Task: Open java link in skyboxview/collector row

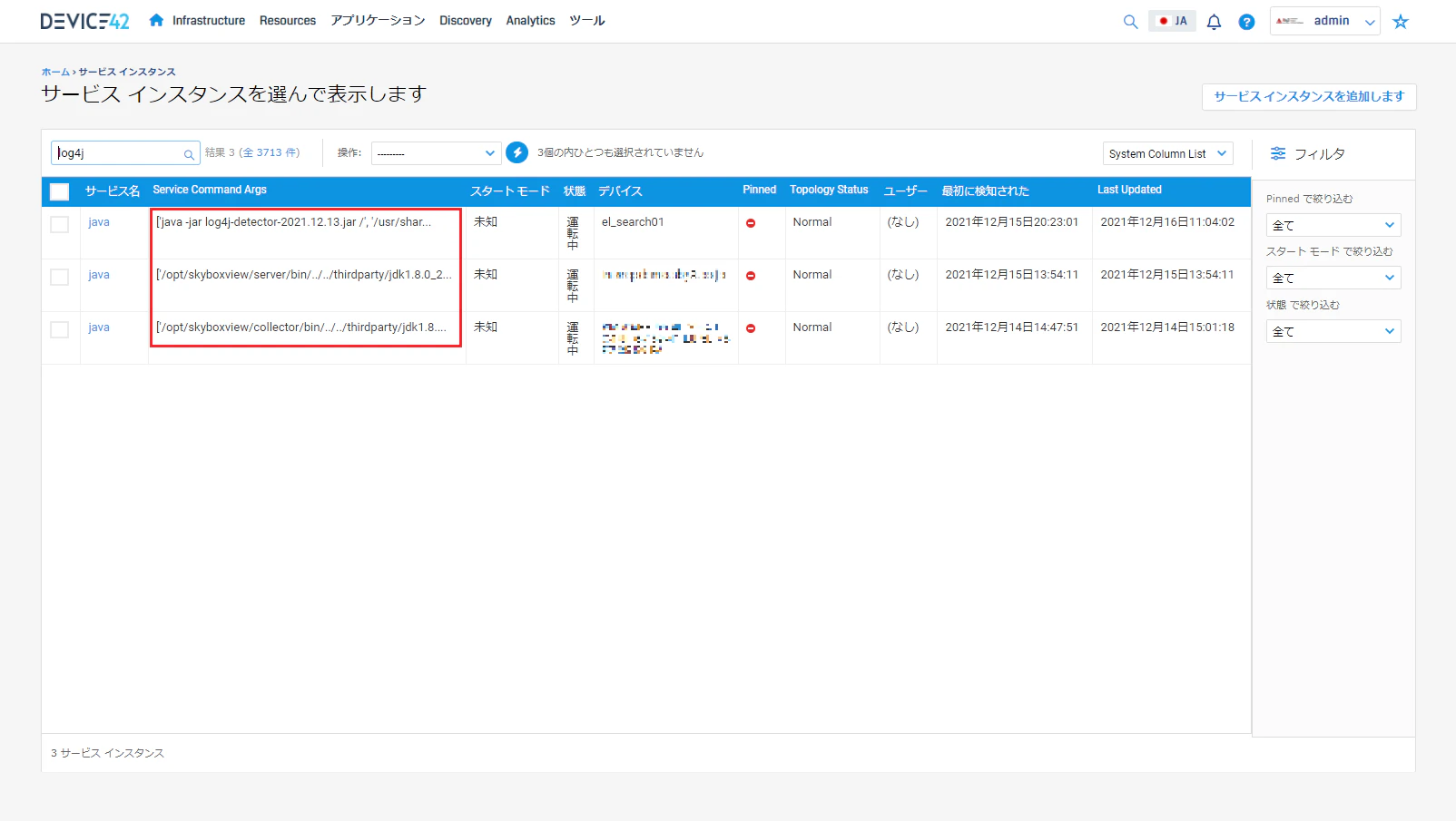Action: click(99, 327)
